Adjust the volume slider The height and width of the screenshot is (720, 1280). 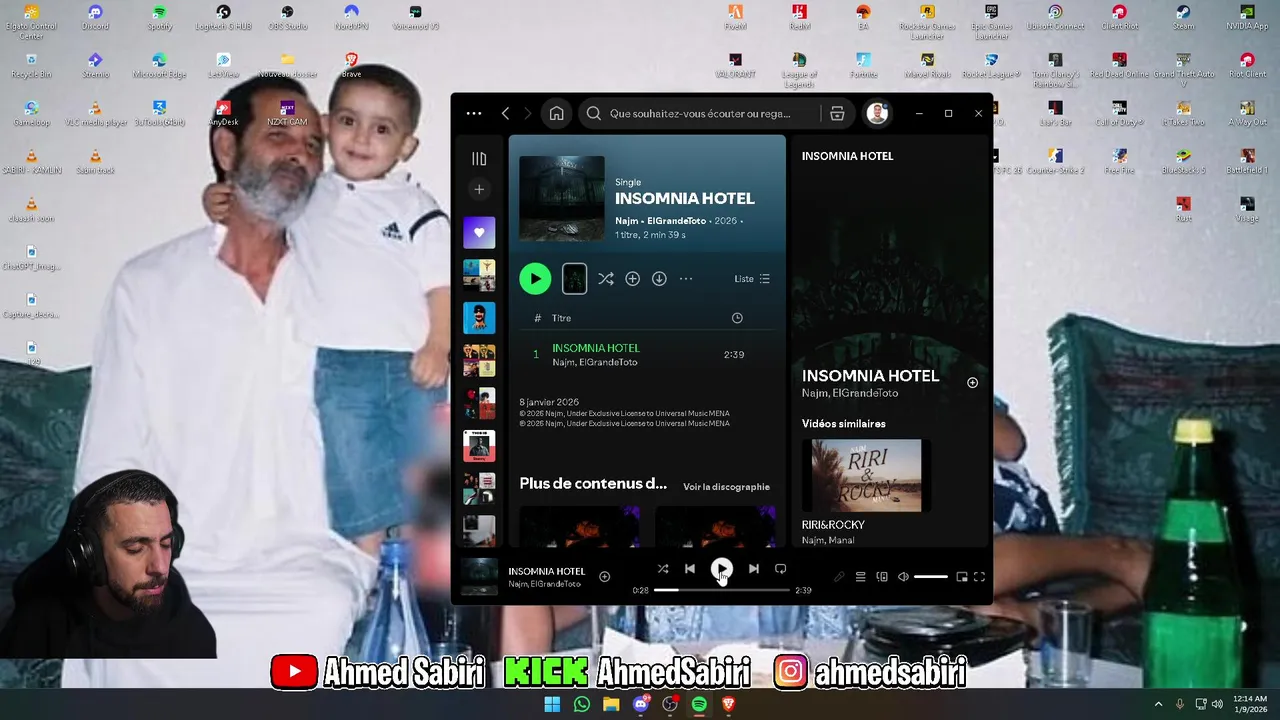[930, 577]
